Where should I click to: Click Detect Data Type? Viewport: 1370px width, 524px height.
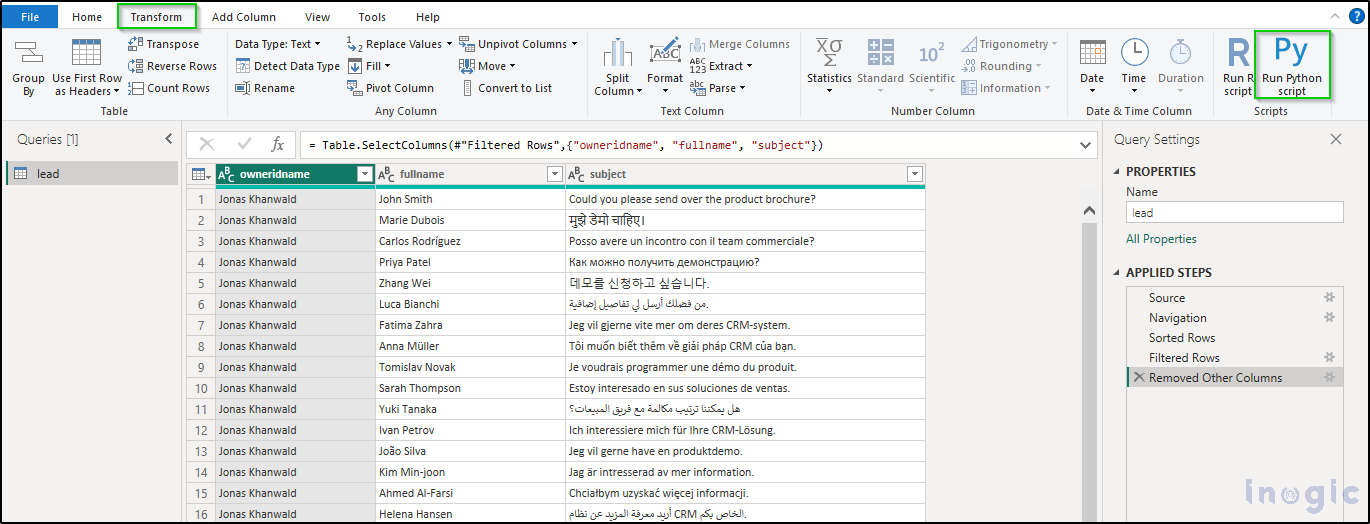coord(288,66)
